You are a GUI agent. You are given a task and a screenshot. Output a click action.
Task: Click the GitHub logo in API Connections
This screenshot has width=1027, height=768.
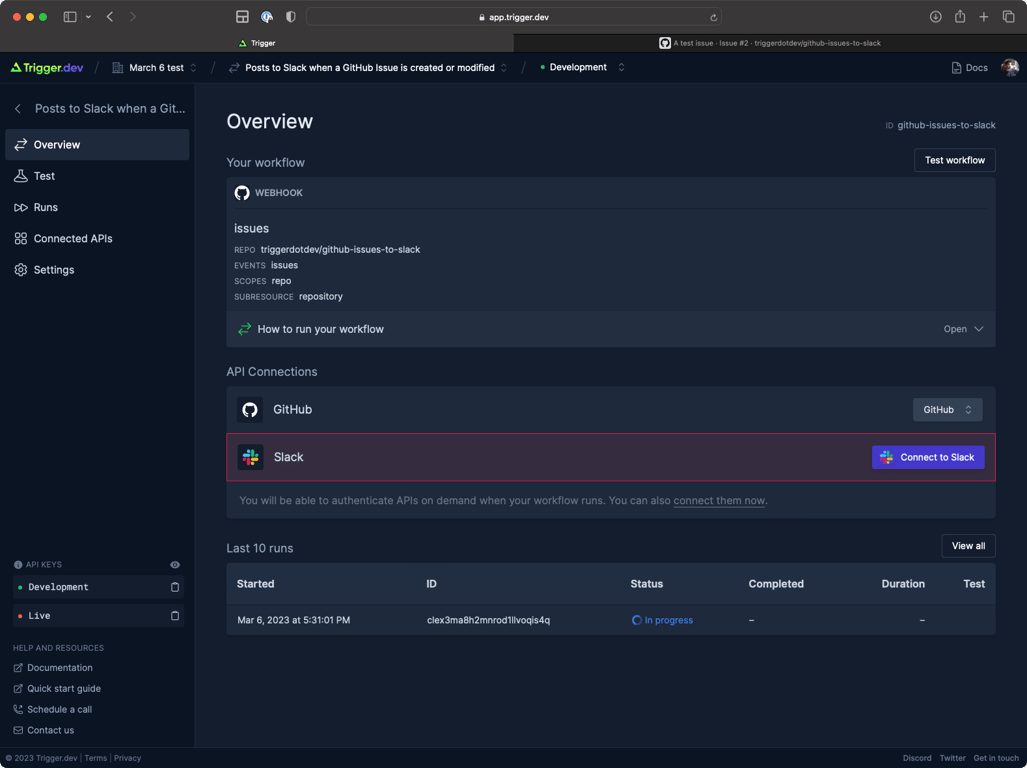click(250, 410)
